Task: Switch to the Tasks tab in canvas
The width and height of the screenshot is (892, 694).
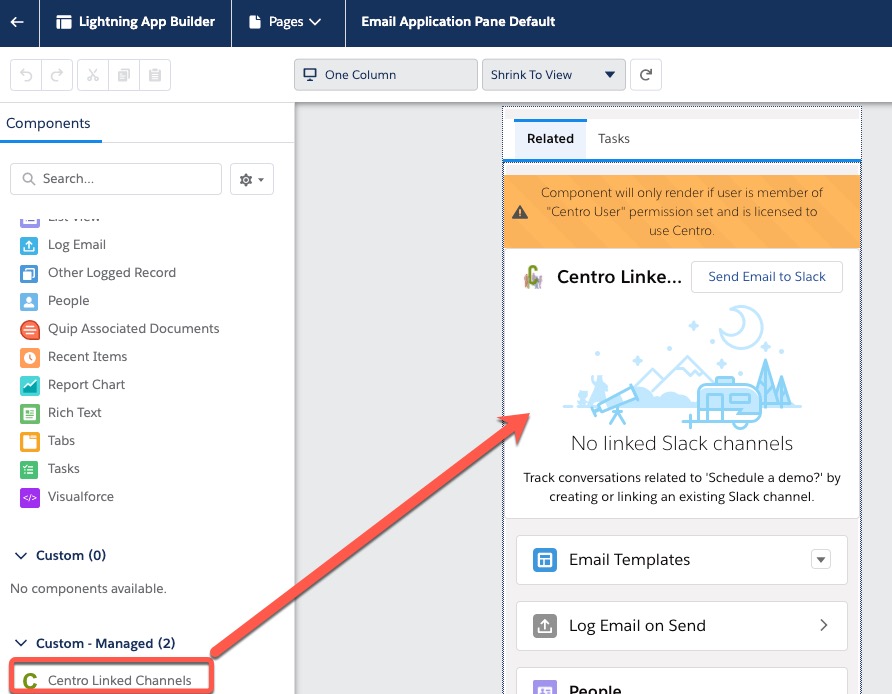Action: click(x=614, y=138)
